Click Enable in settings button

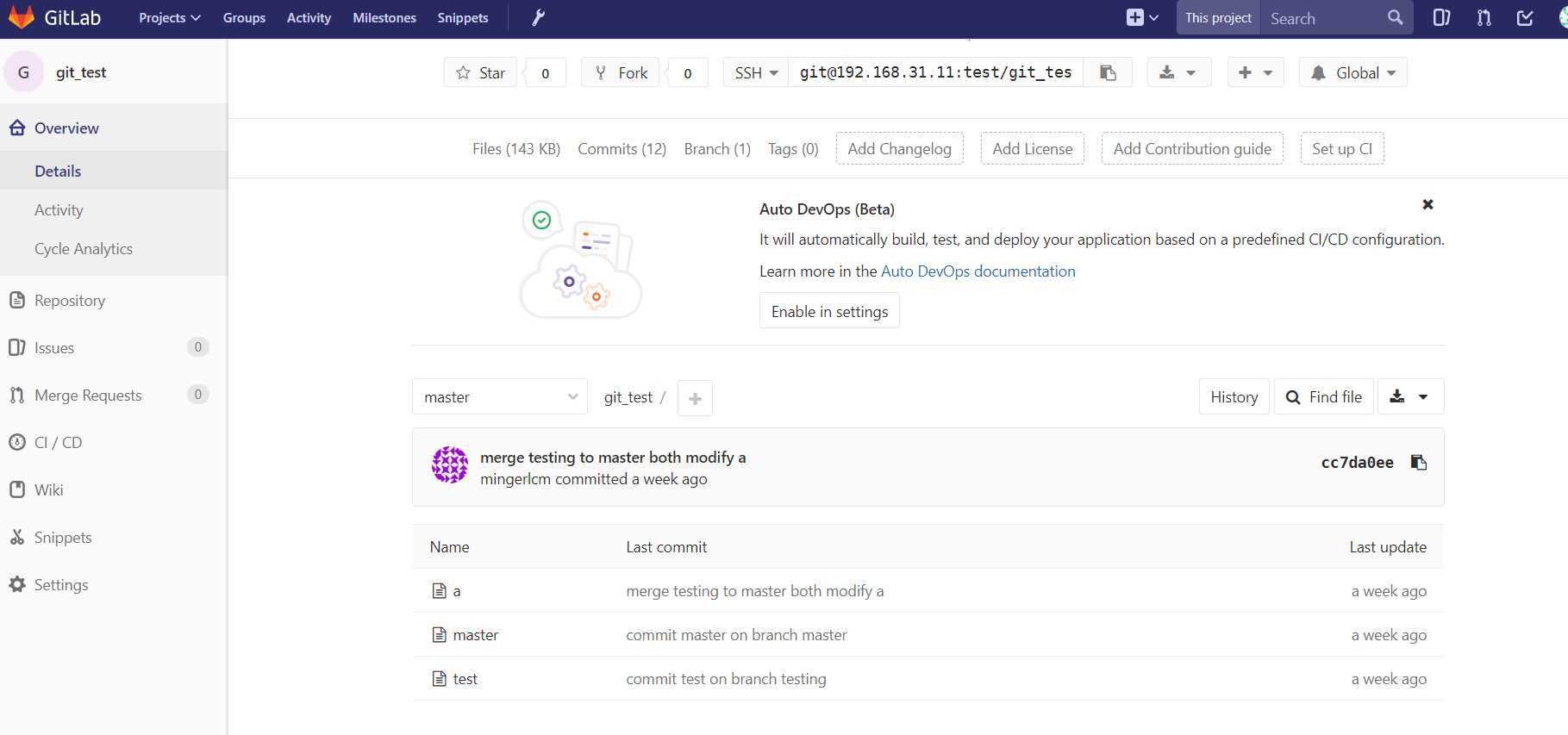tap(829, 311)
